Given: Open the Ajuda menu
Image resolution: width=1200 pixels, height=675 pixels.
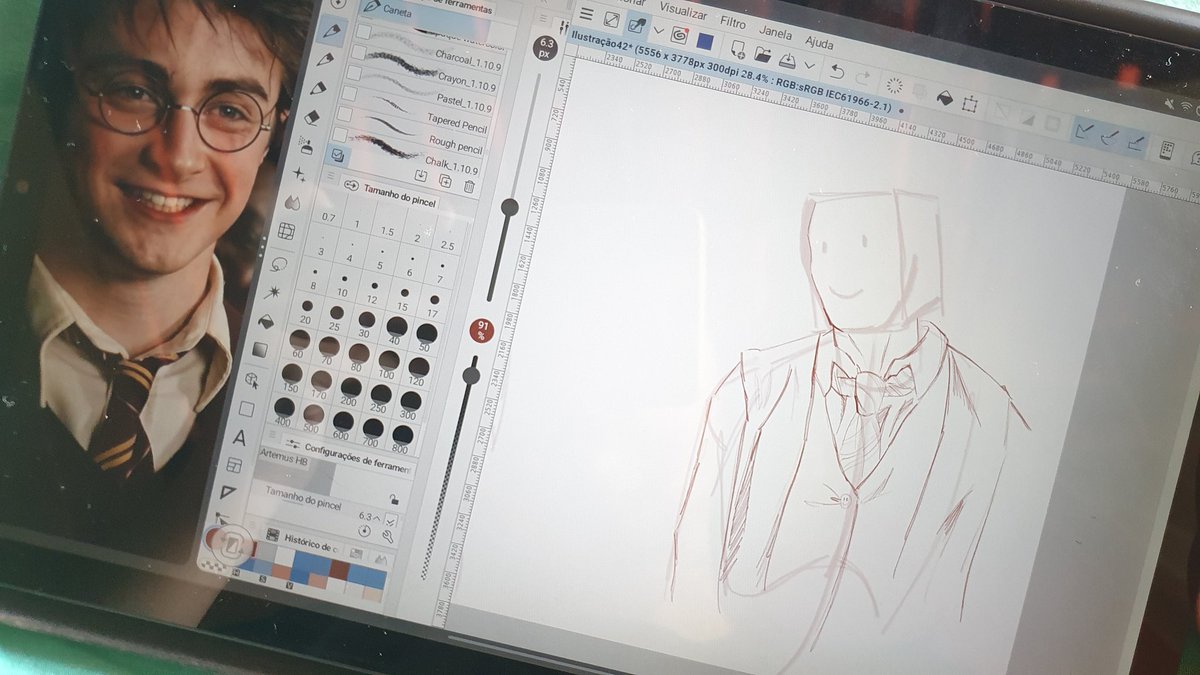Looking at the screenshot, I should click(x=819, y=42).
